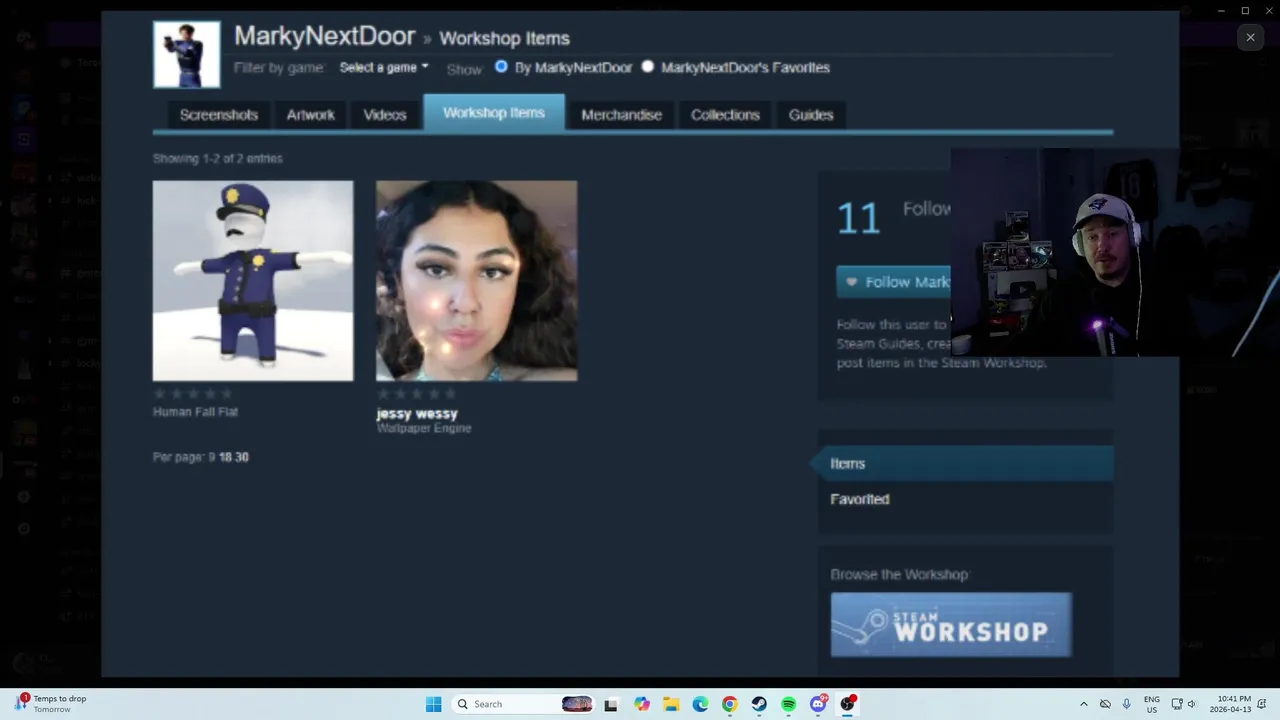Open the OBS taskbar icon with red badge
1280x720 pixels.
pyautogui.click(x=848, y=704)
